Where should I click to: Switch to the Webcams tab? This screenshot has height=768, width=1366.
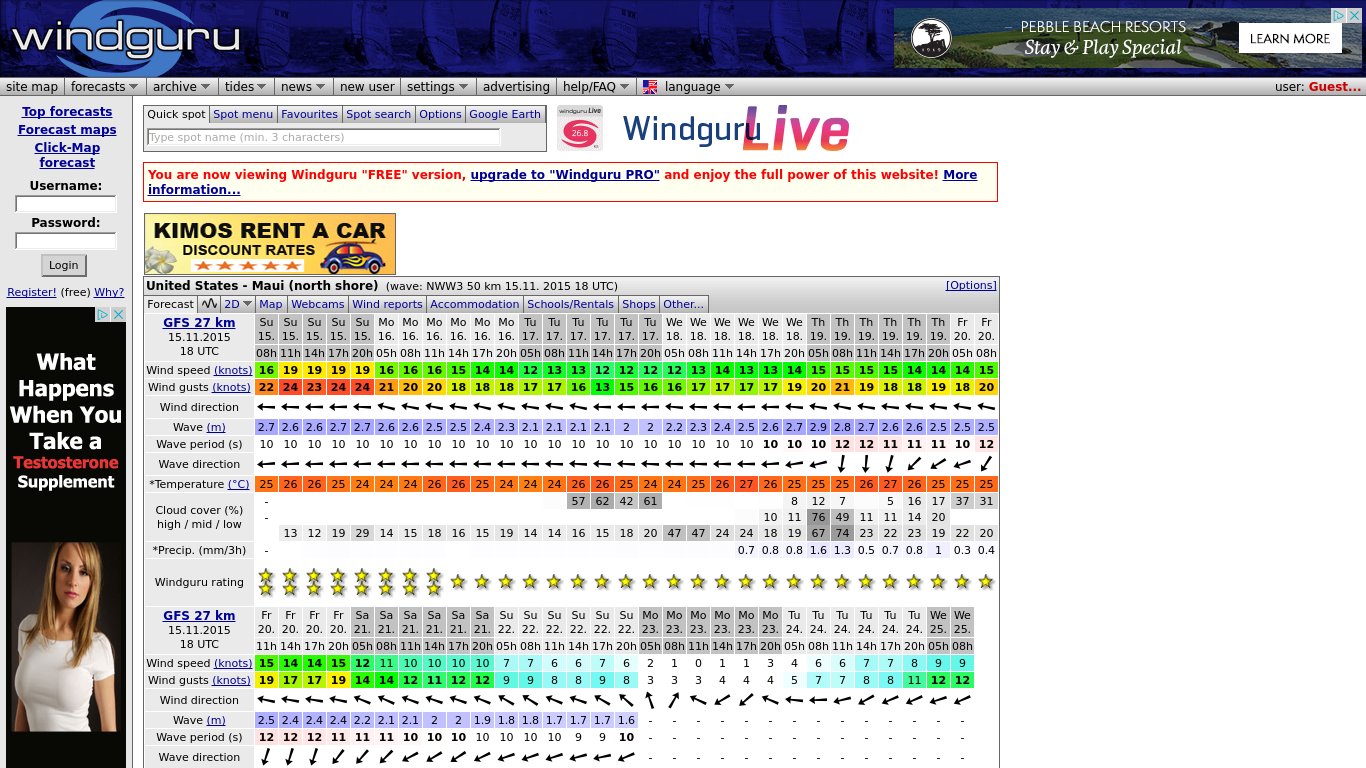(318, 304)
